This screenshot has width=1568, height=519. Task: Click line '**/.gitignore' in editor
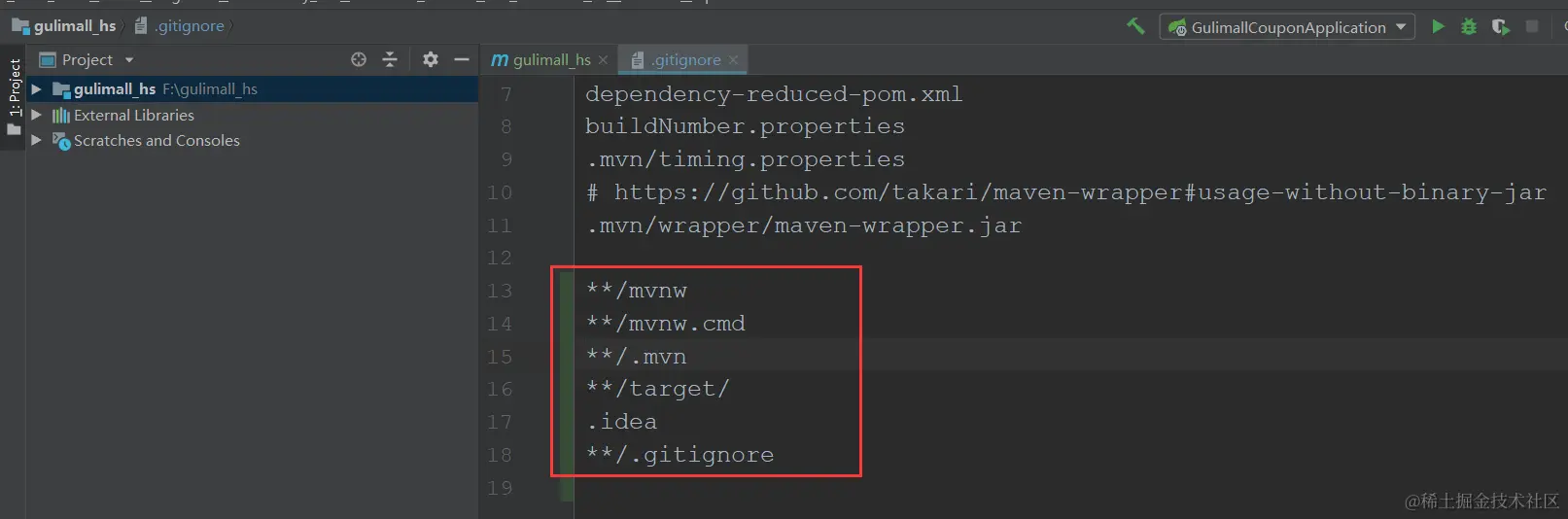click(x=679, y=455)
